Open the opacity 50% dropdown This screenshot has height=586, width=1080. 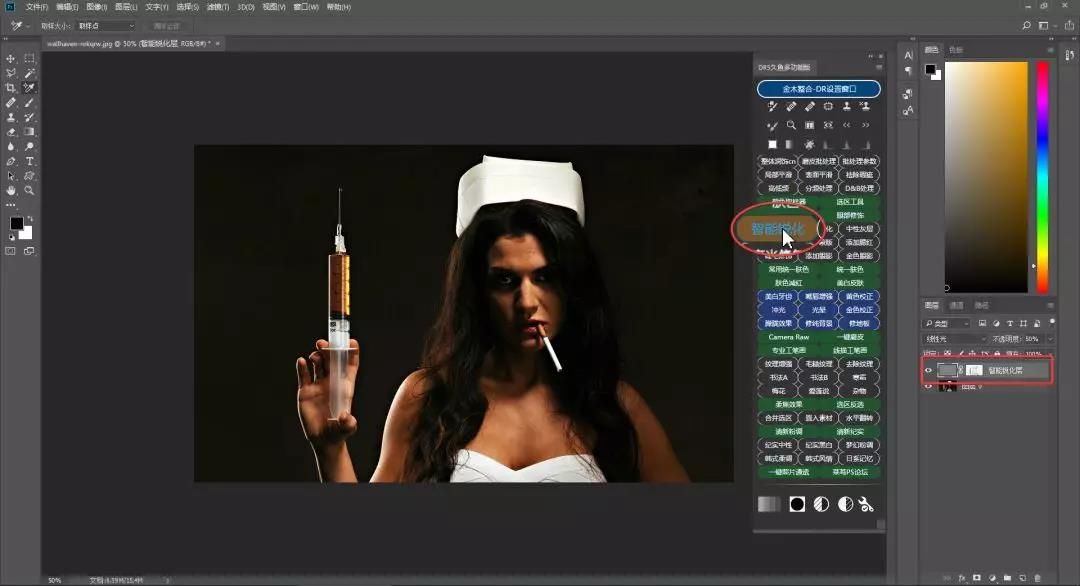1033,339
